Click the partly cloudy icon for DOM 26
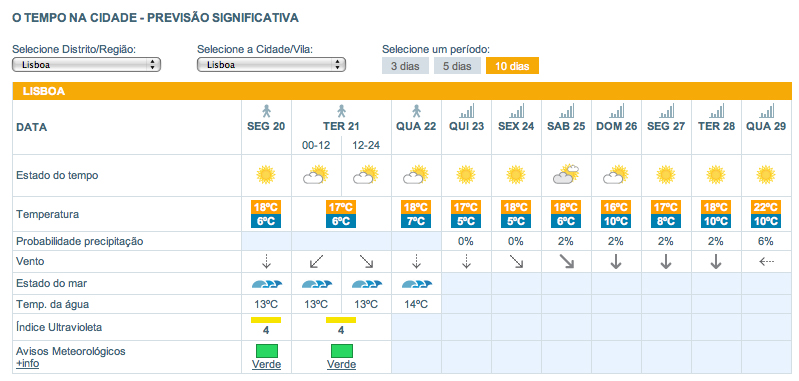This screenshot has height=381, width=799. click(616, 175)
